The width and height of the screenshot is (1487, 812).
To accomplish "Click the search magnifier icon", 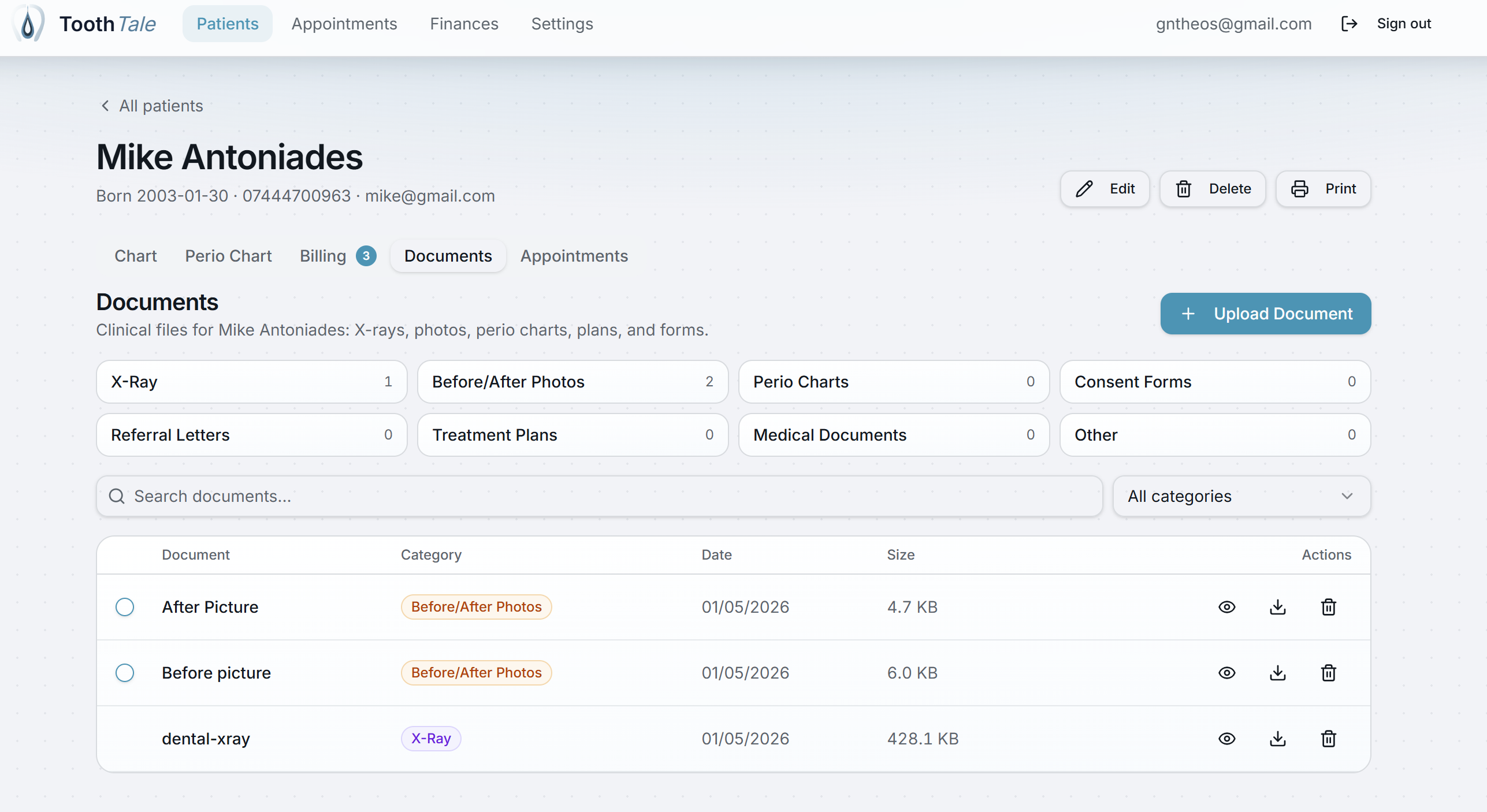I will click(x=117, y=496).
